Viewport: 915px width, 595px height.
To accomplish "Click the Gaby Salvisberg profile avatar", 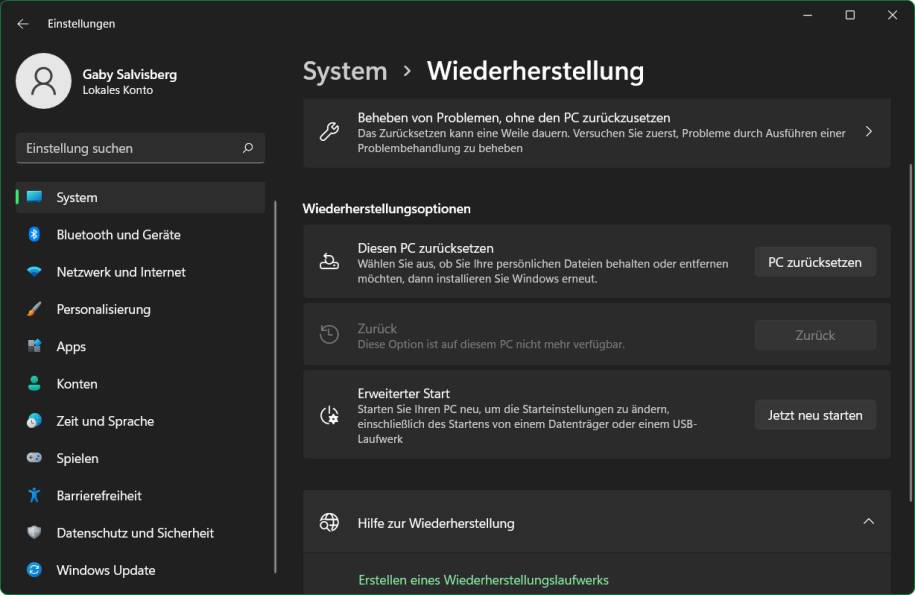I will click(x=44, y=81).
